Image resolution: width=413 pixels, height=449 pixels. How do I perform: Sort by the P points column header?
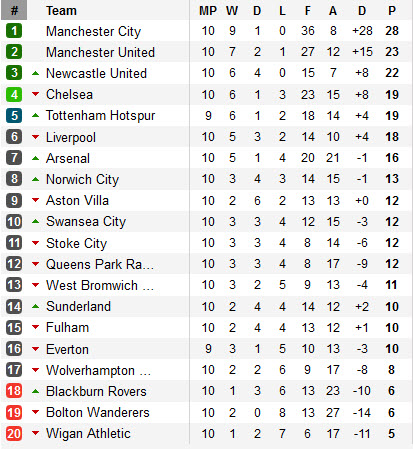tap(392, 11)
